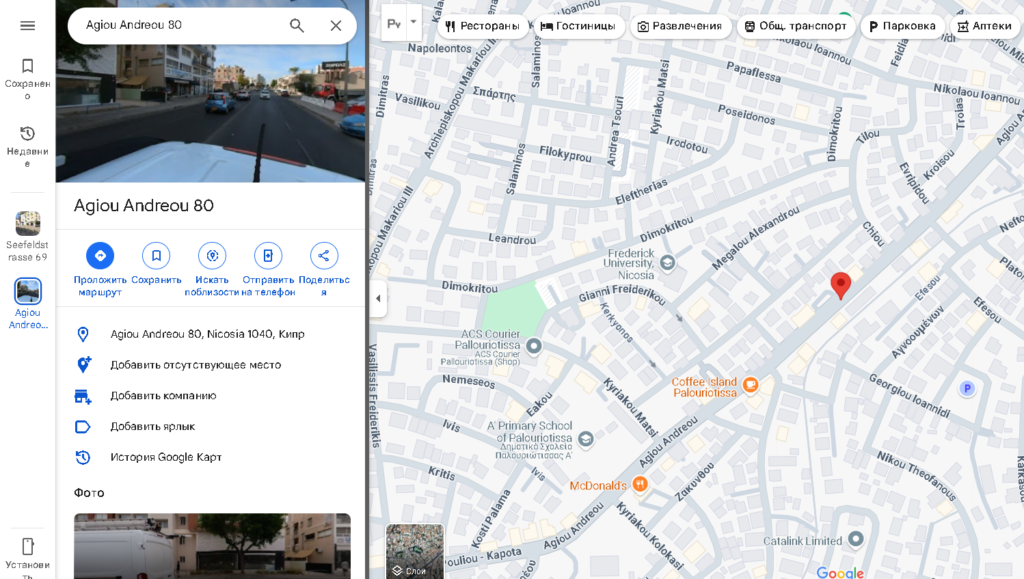Filter map by Restaurants chip

483,26
